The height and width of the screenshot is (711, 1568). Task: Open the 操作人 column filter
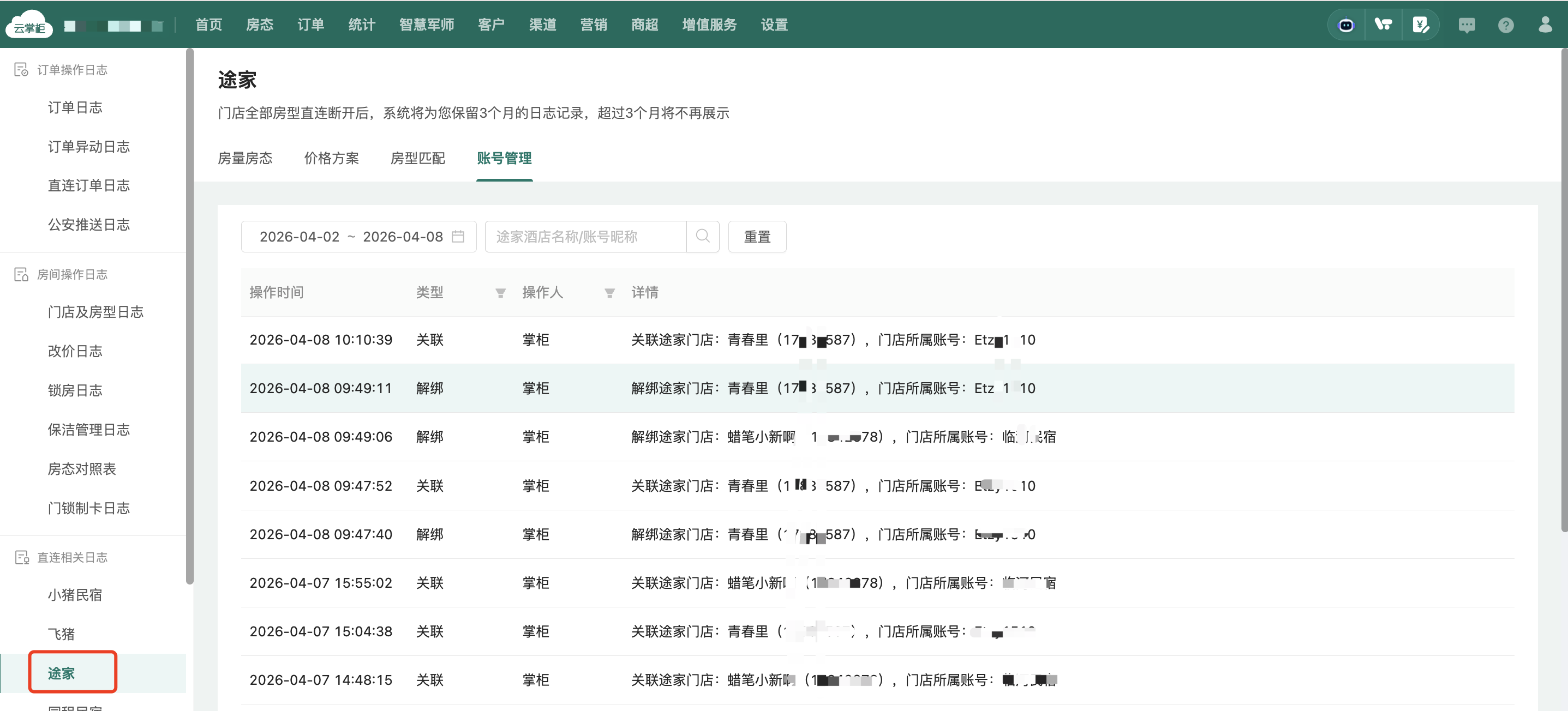[609, 293]
